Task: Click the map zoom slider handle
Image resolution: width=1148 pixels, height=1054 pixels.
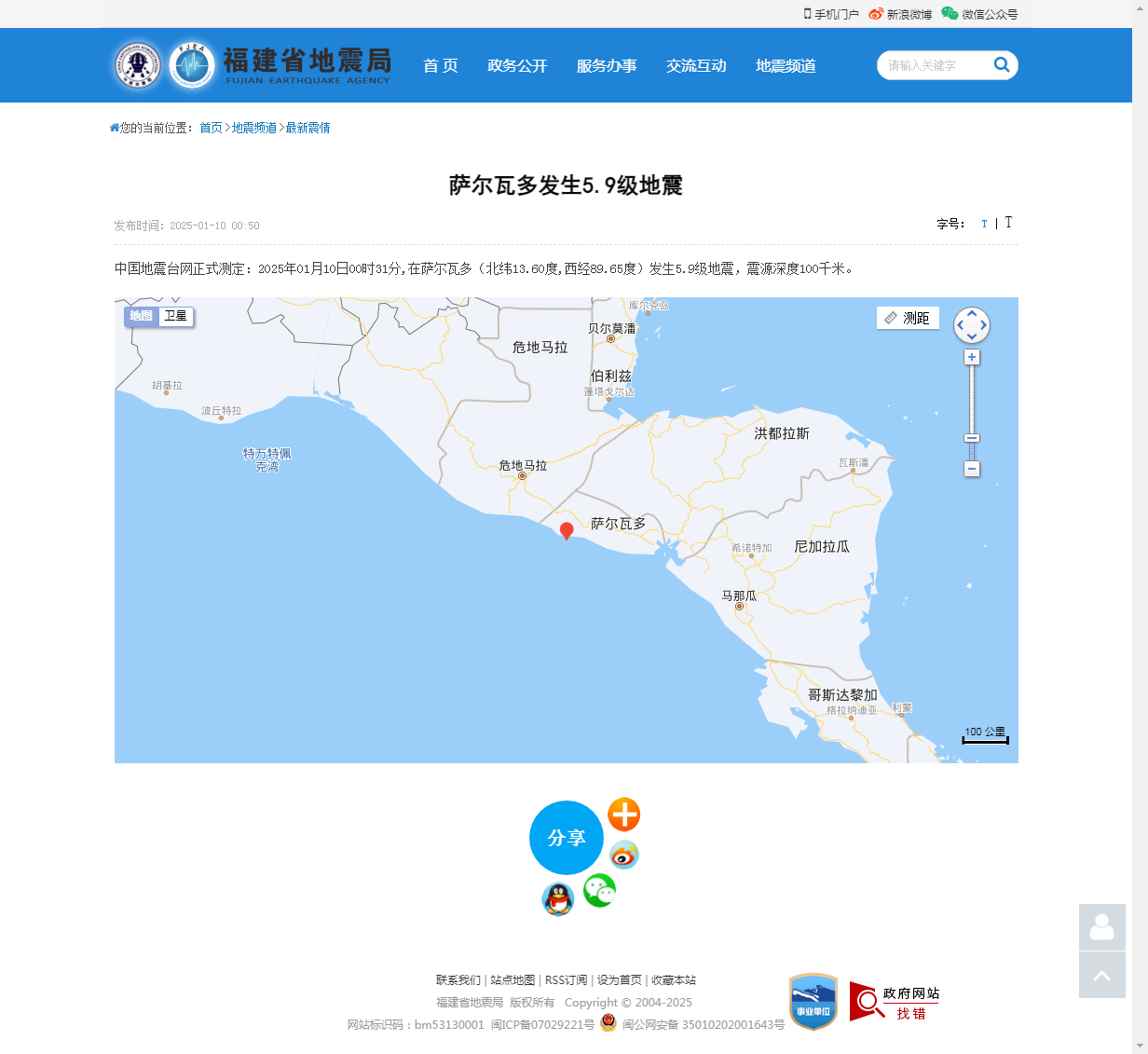Action: click(972, 438)
